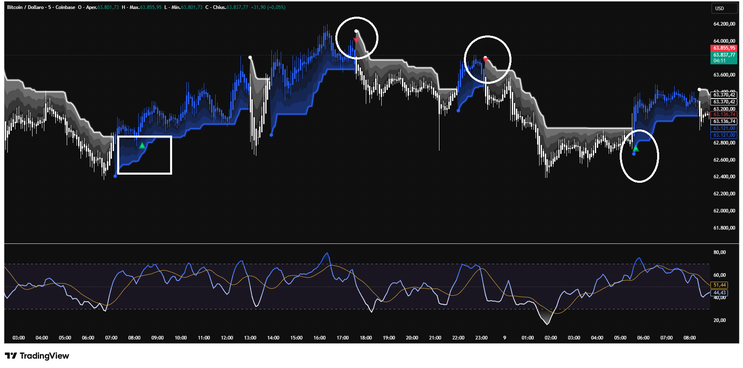Click the day 9 date label on time axis
The height and width of the screenshot is (368, 743).
tap(505, 338)
